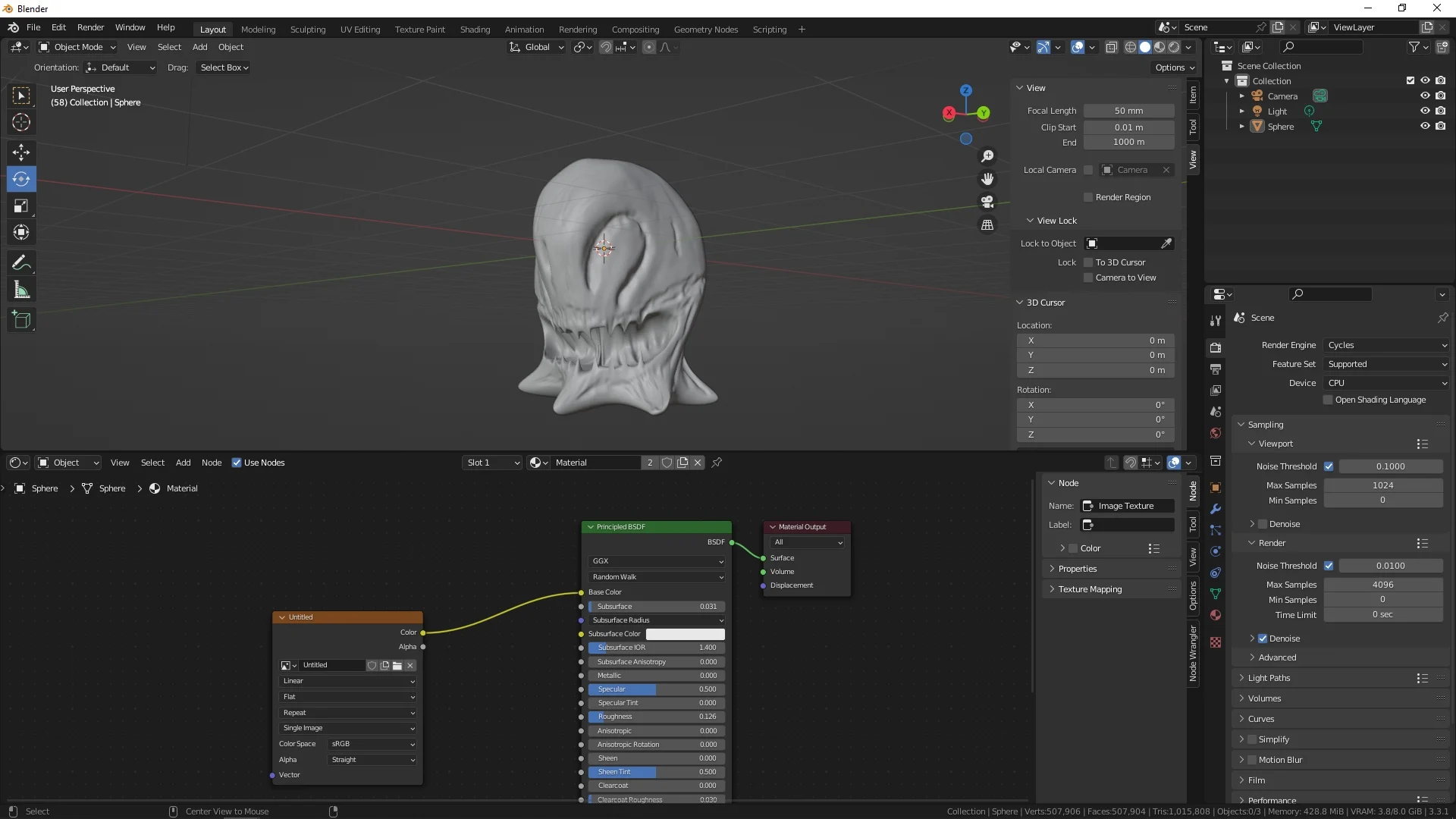Click the Focal Length 50 mm field
Image resolution: width=1456 pixels, height=819 pixels.
click(1128, 111)
